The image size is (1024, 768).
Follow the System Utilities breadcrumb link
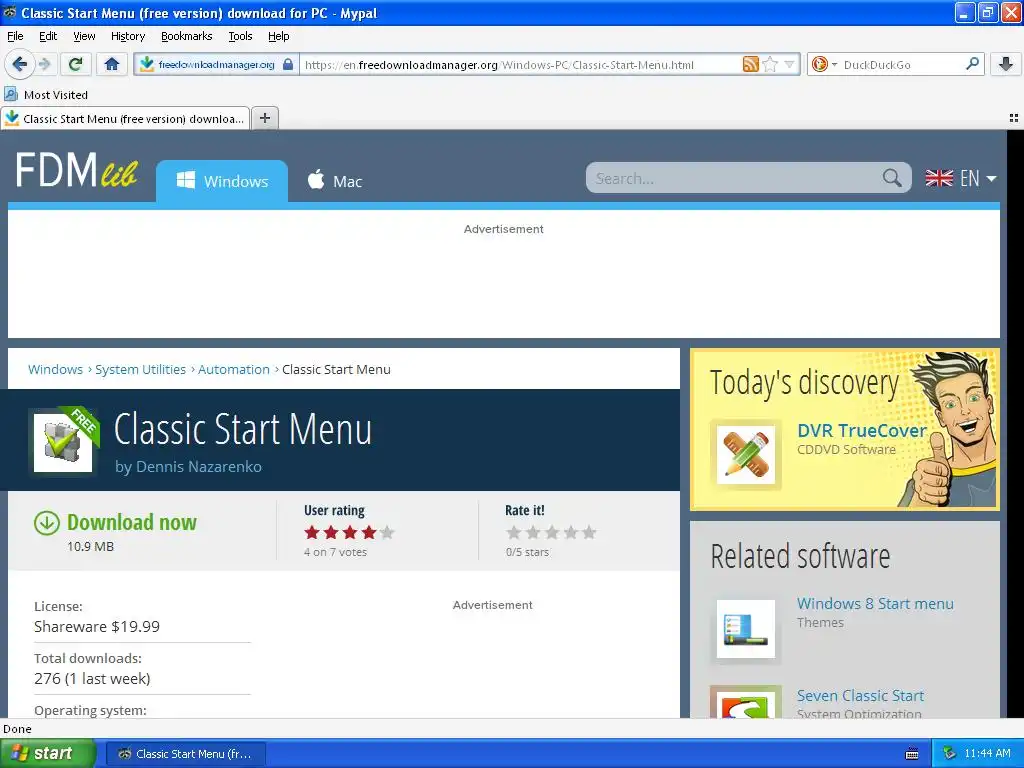[140, 369]
